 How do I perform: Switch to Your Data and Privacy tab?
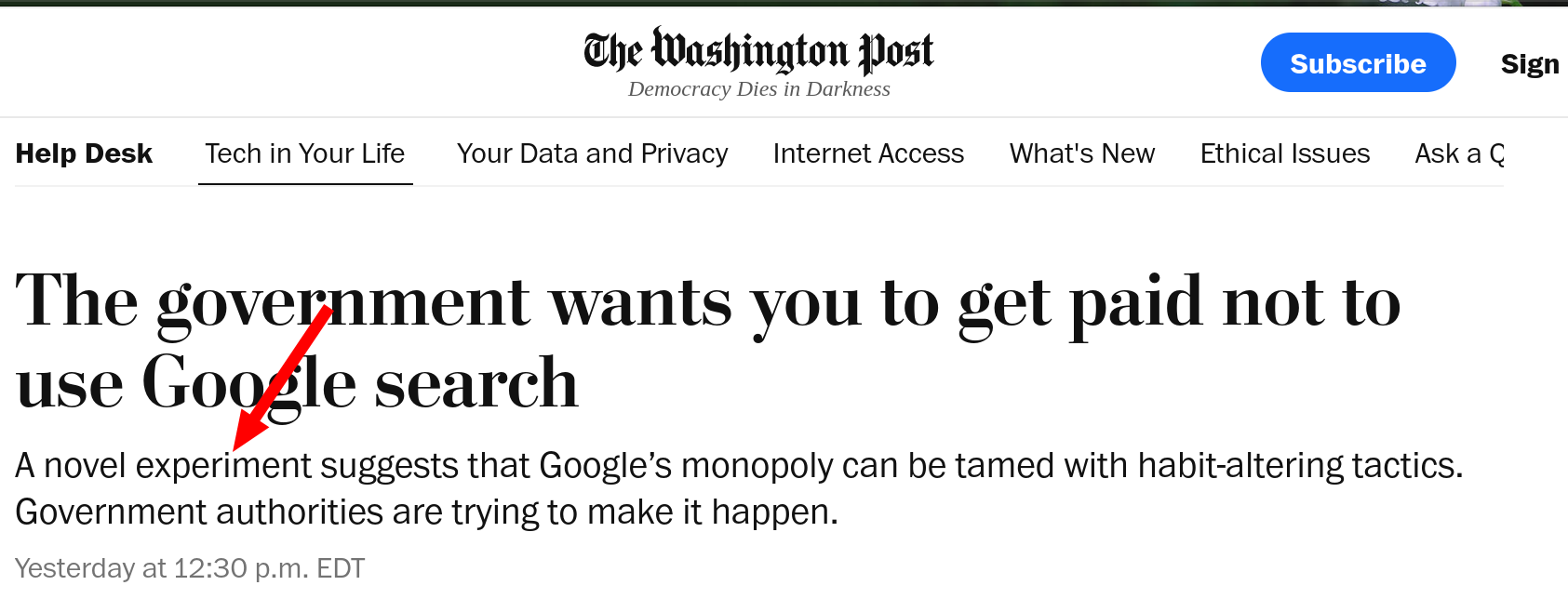click(592, 153)
